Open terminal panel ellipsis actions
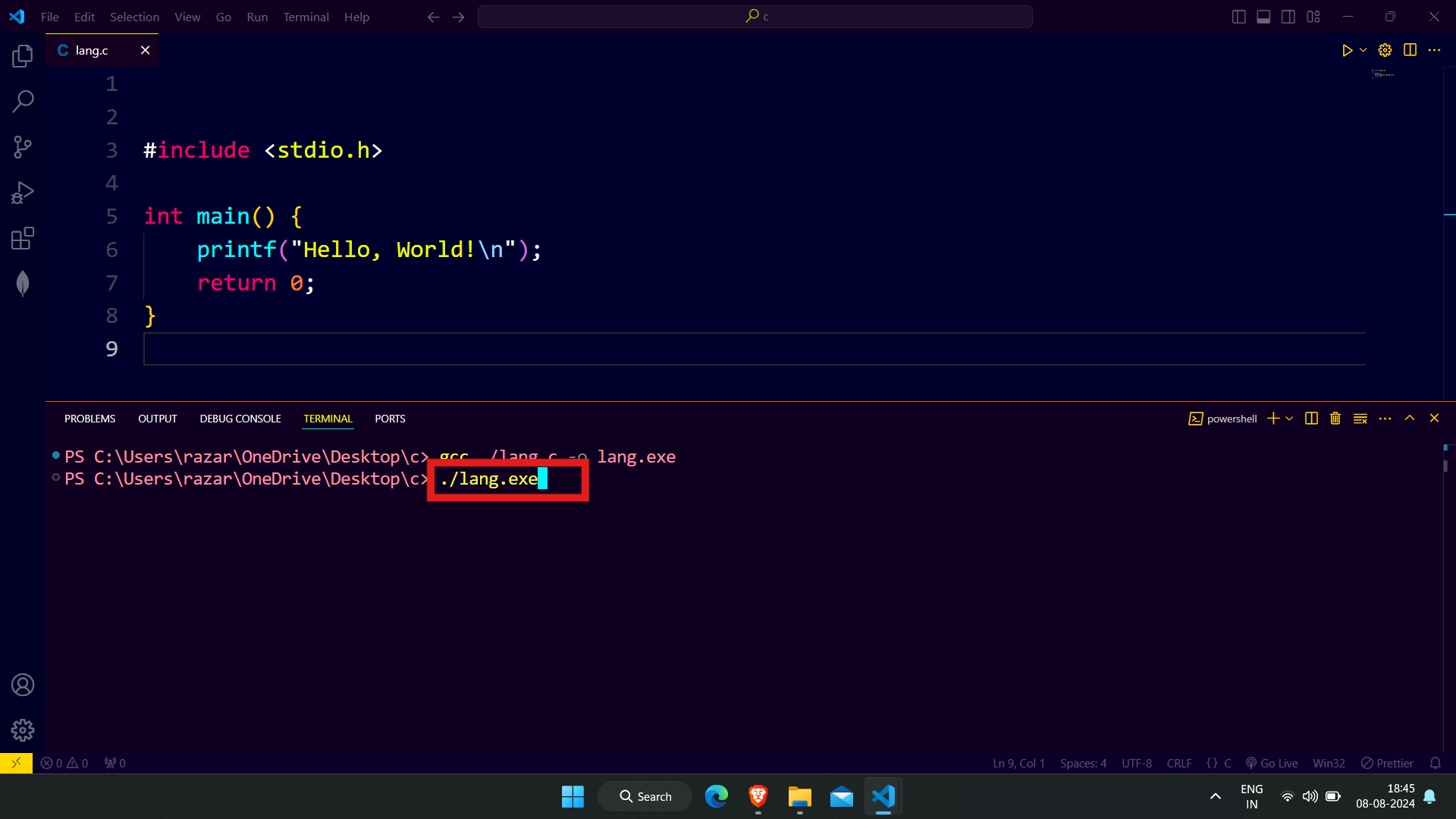Screen dimensions: 1456x819 1385,419
